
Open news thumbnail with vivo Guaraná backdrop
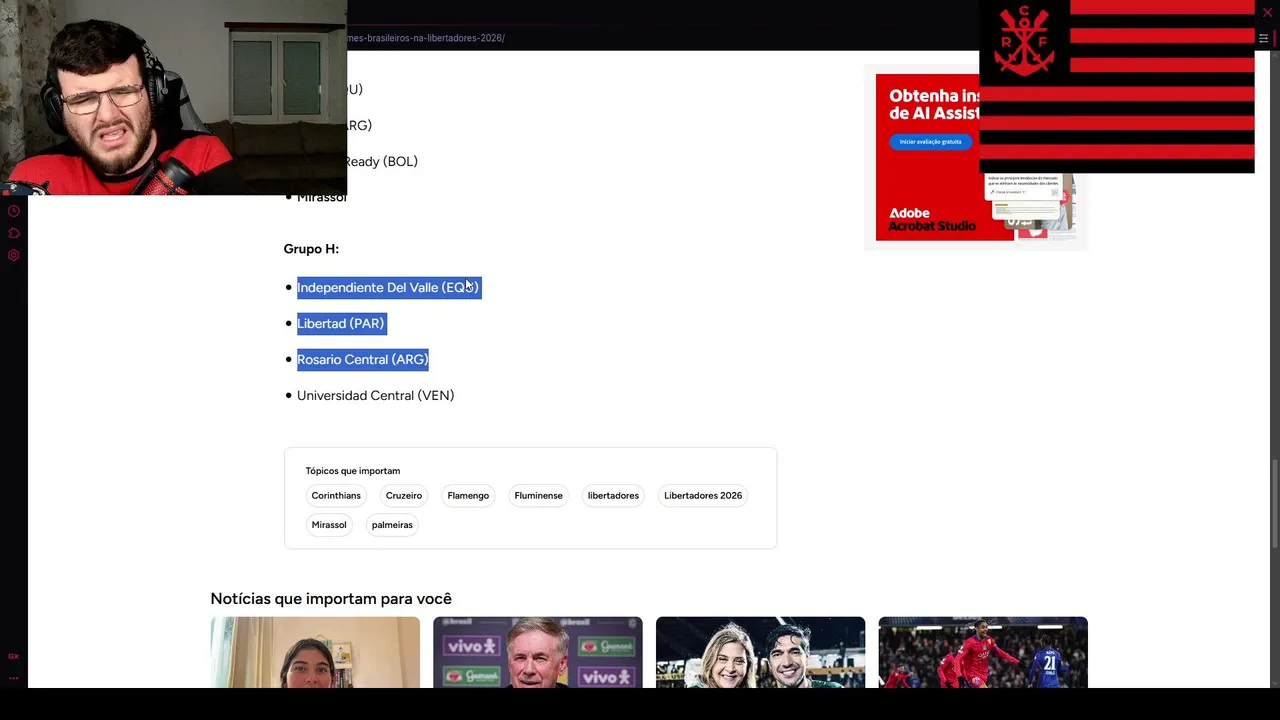[538, 652]
